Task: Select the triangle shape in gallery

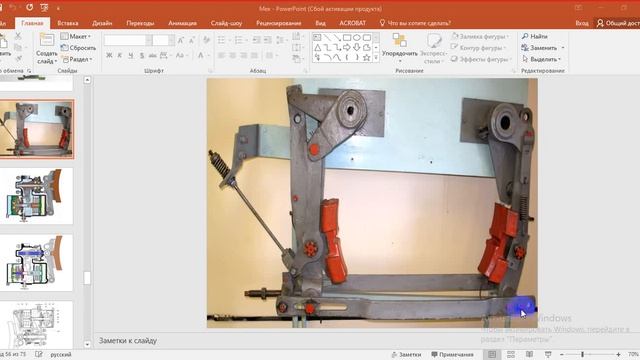Action: 318,48
